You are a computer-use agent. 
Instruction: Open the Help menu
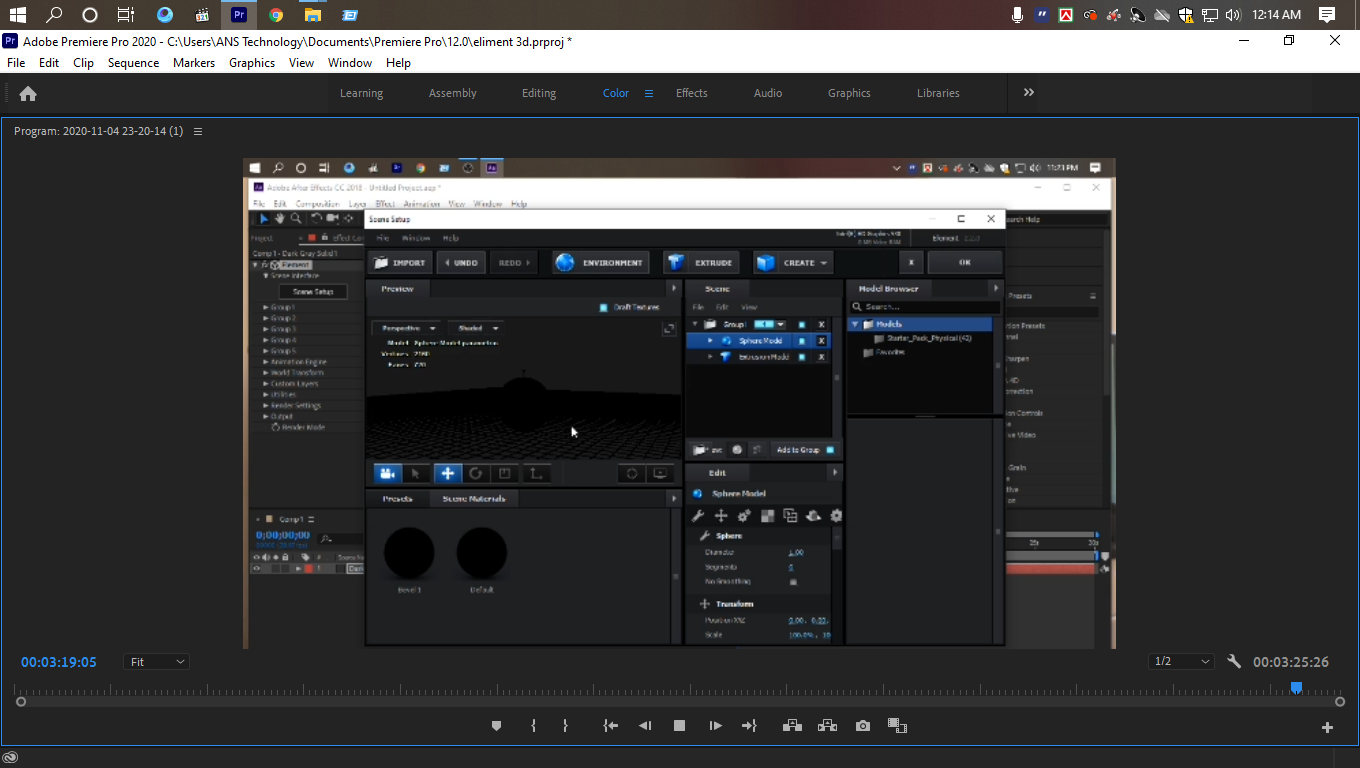pyautogui.click(x=398, y=62)
